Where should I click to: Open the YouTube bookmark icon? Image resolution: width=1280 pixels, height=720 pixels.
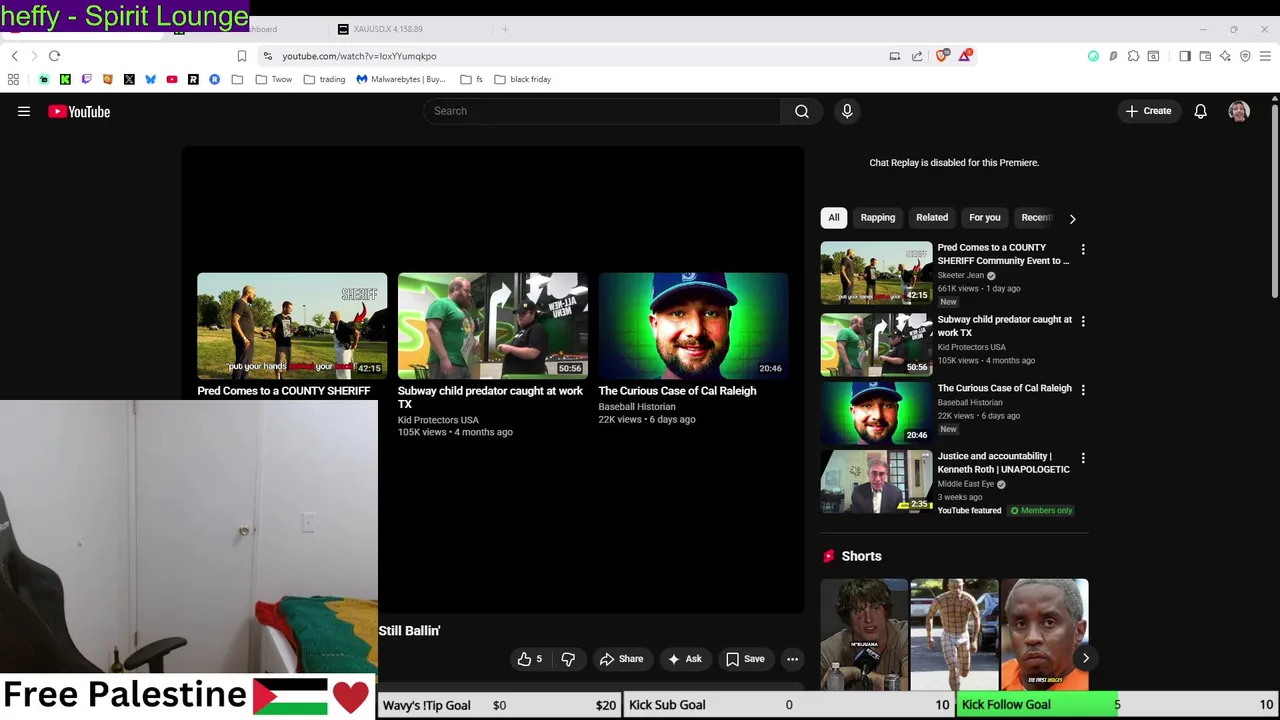pos(172,79)
